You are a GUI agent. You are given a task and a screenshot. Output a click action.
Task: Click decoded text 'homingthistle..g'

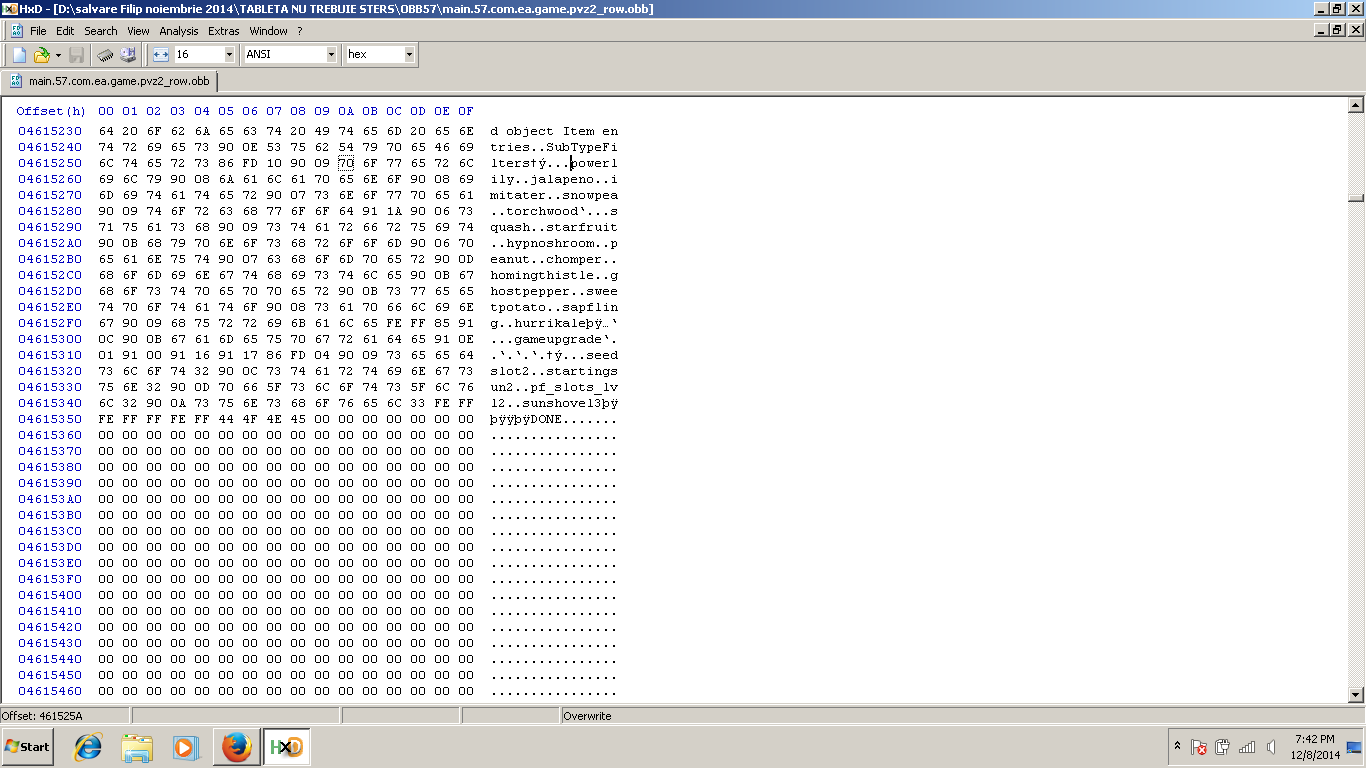554,275
